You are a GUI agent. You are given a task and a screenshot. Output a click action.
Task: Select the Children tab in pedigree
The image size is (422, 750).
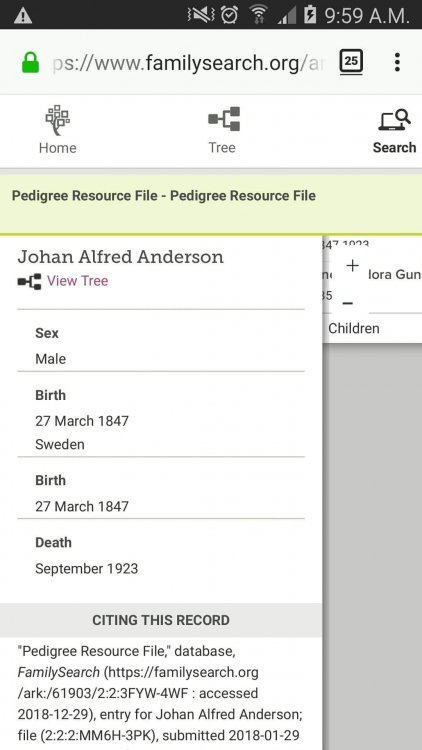[354, 329]
